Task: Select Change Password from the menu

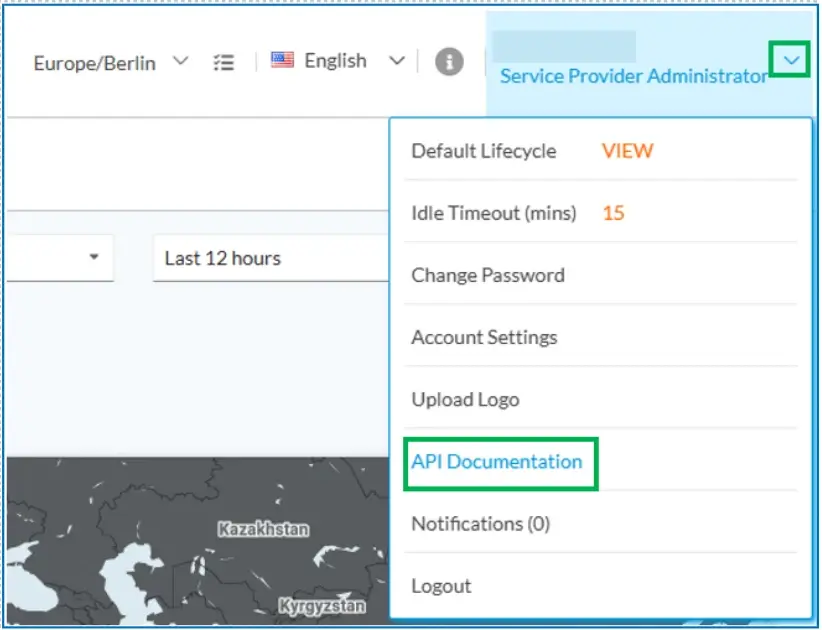Action: 488,275
